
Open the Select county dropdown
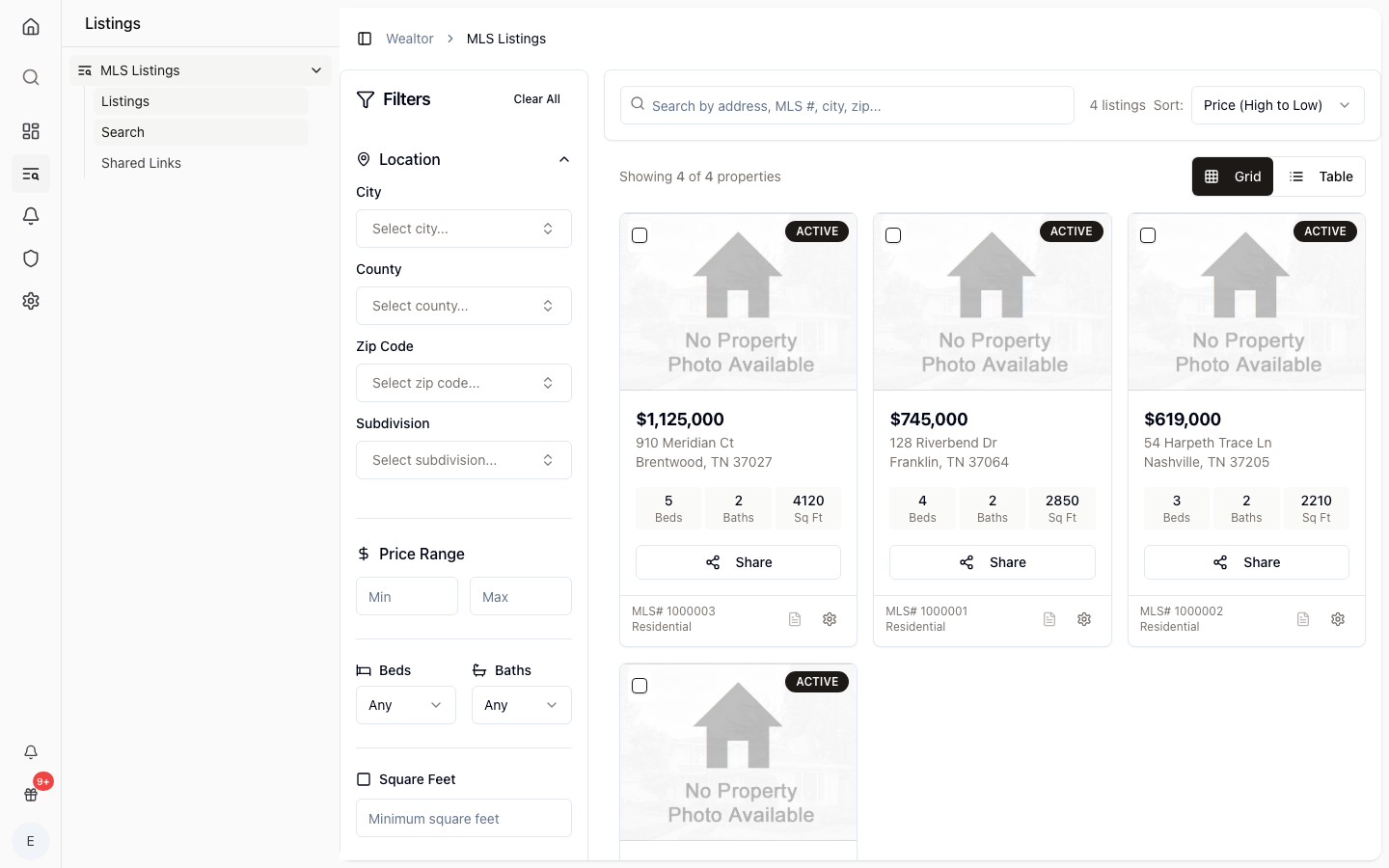coord(464,306)
